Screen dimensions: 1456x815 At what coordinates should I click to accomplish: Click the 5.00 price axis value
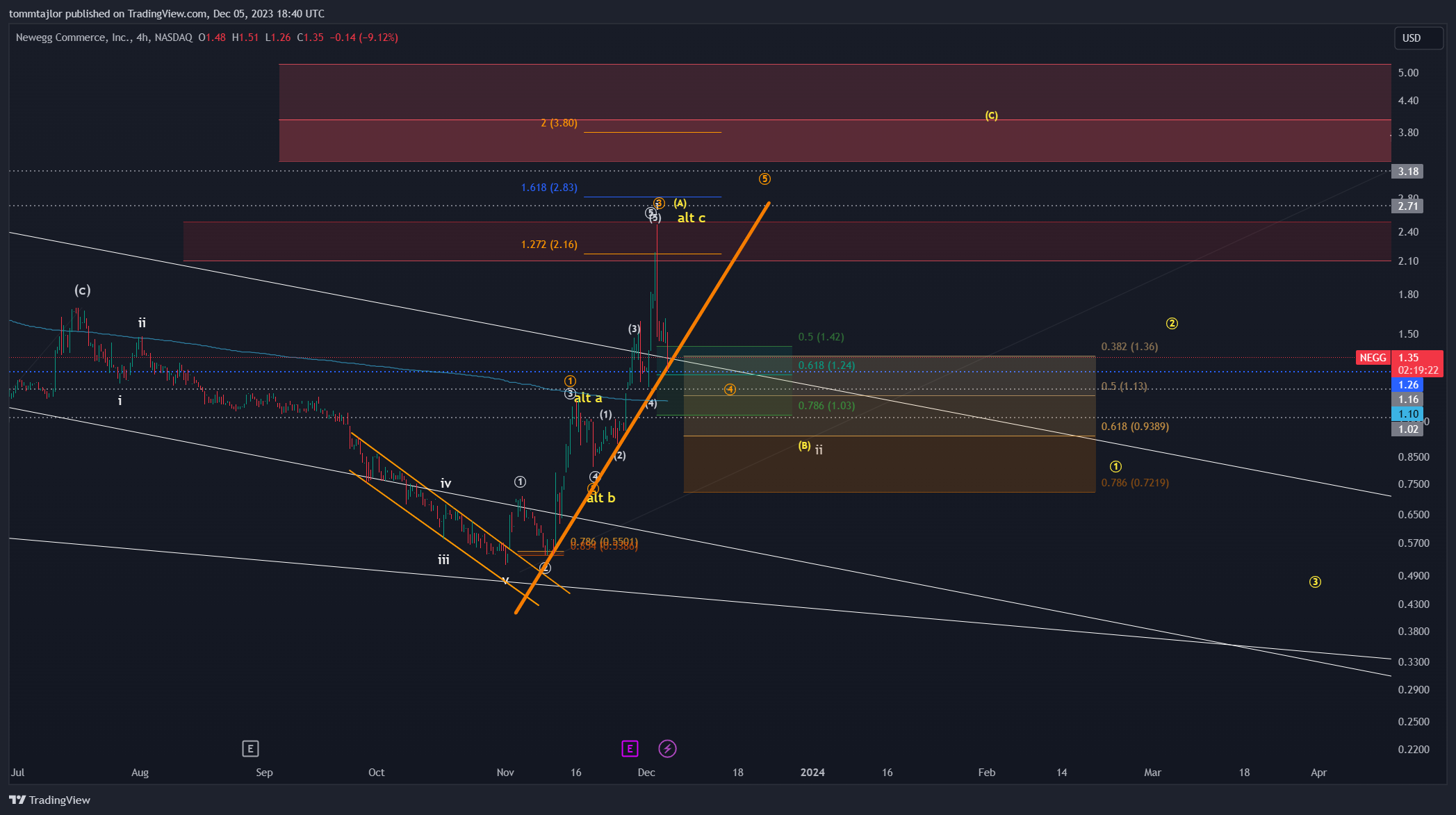(1408, 73)
